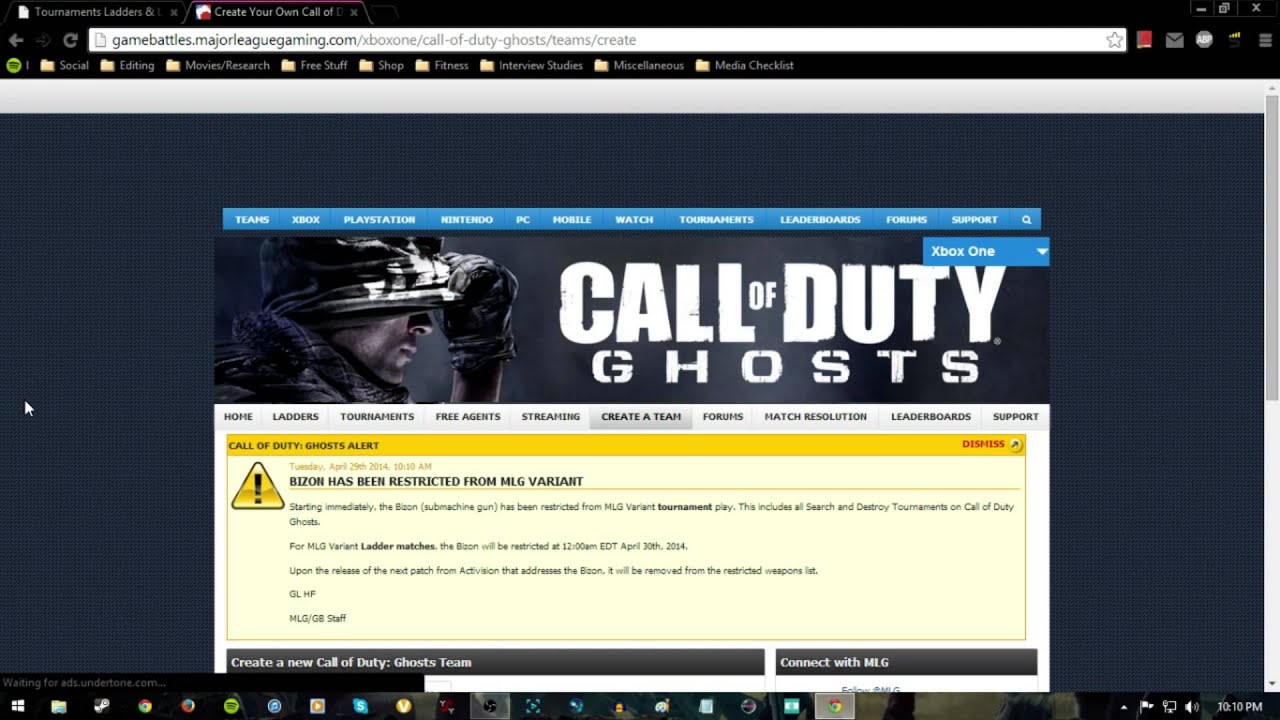Open the Media Checklist bookmarks folder
The height and width of the screenshot is (720, 1280).
(x=745, y=65)
